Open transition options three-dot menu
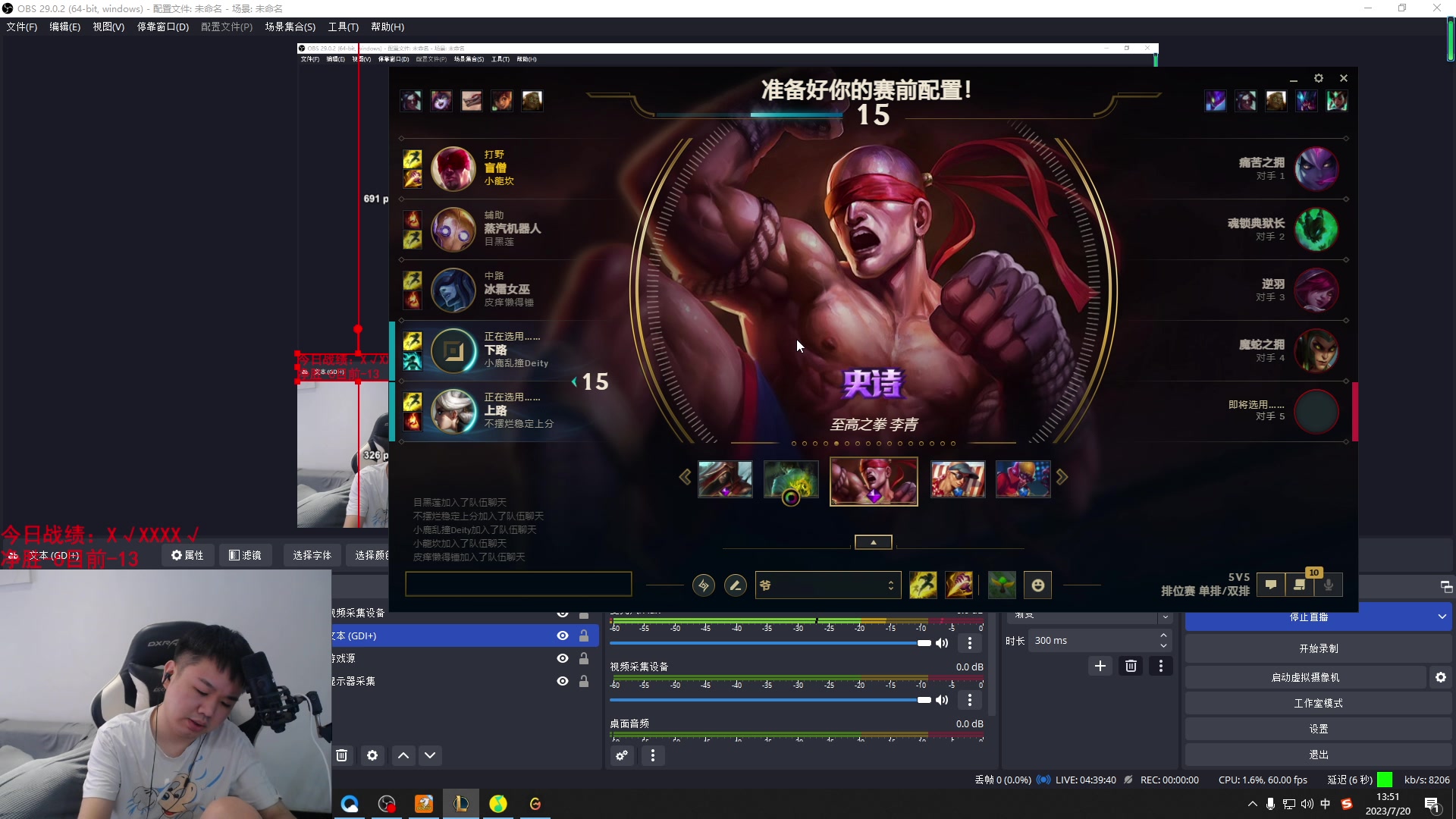 click(1161, 666)
